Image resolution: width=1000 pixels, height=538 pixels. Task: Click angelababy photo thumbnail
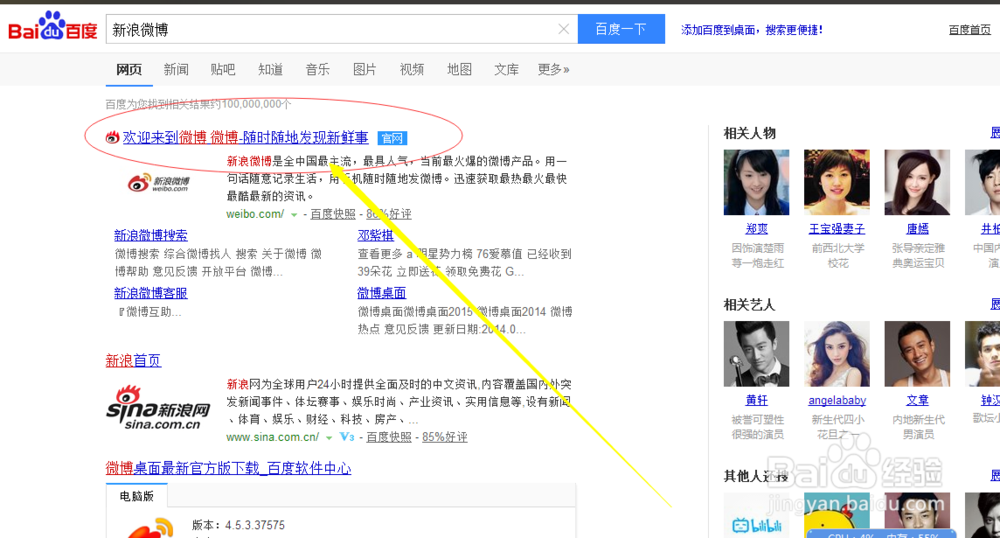pos(837,354)
